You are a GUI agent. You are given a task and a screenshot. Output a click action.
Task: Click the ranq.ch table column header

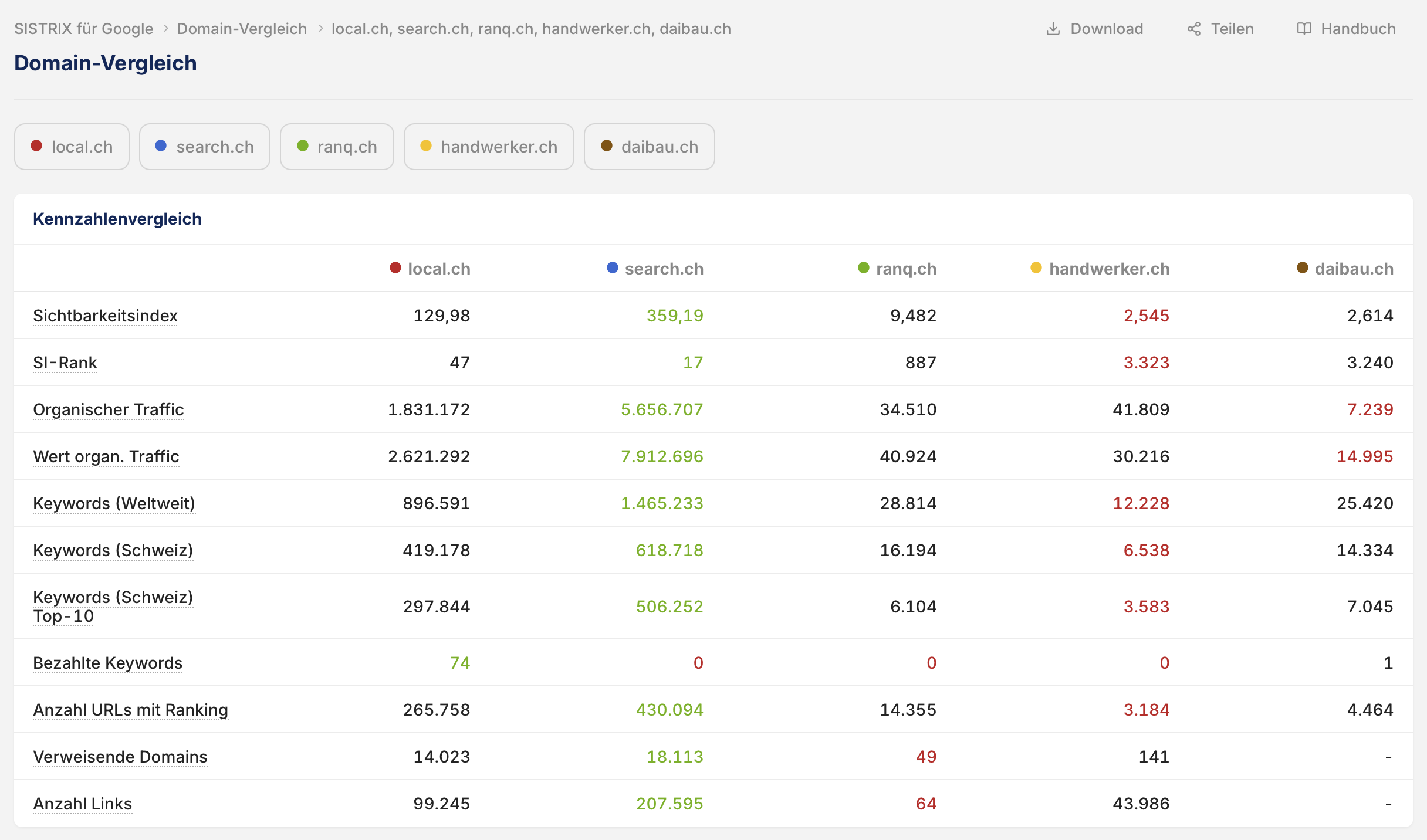[897, 269]
